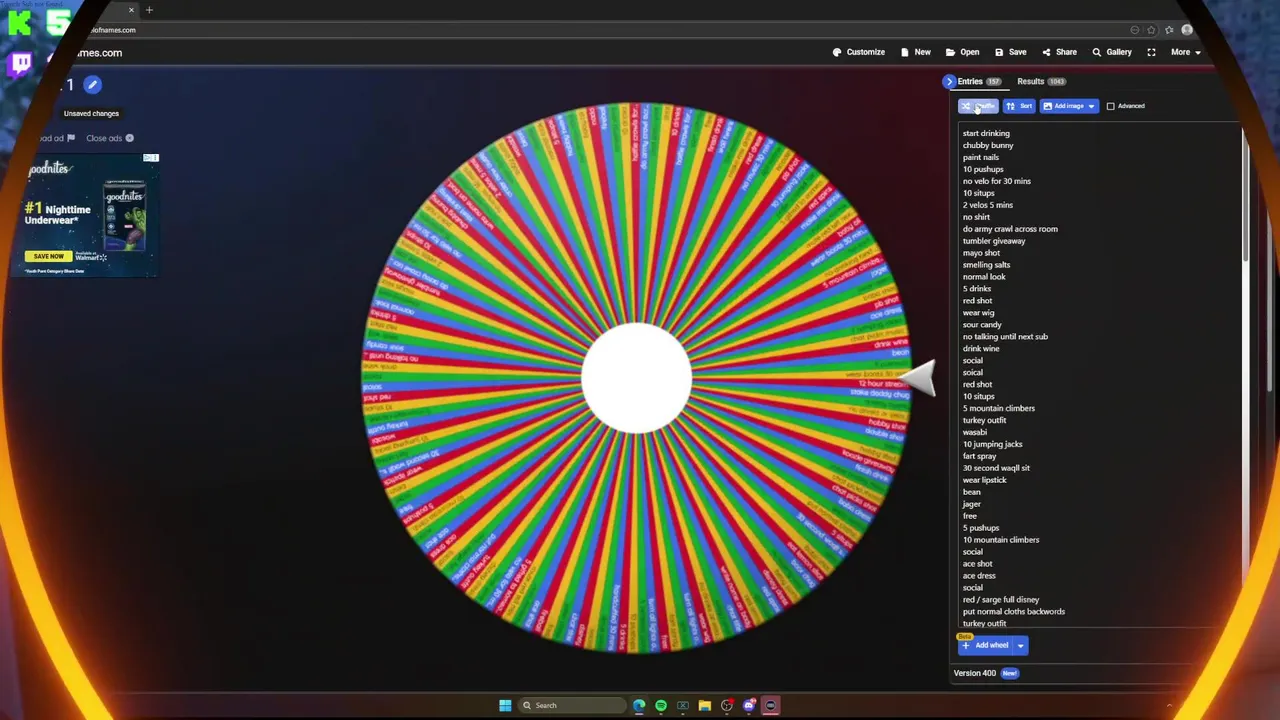This screenshot has width=1280, height=720.
Task: Collapse entries panel with blue chevron
Action: (949, 81)
